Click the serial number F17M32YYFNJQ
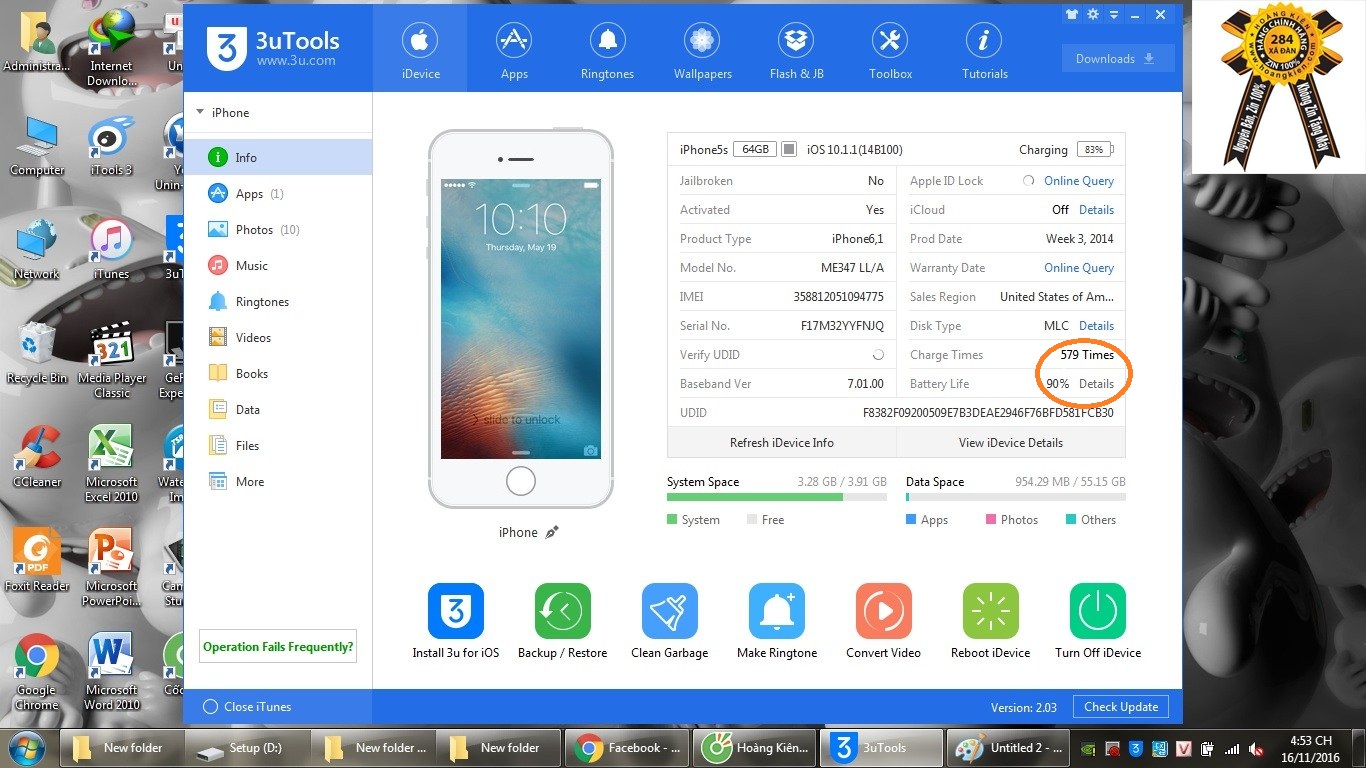 pyautogui.click(x=842, y=326)
